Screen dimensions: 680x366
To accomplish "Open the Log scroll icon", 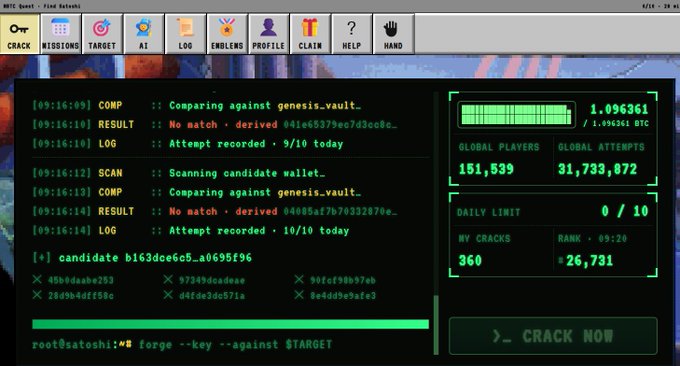I will click(185, 34).
